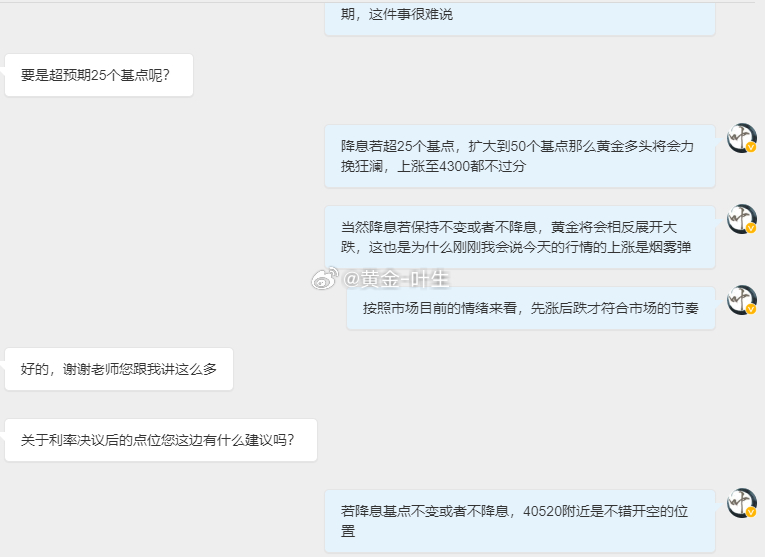
Task: Click orange V badge beside 烟雾弹 message avatar
Action: click(x=751, y=229)
